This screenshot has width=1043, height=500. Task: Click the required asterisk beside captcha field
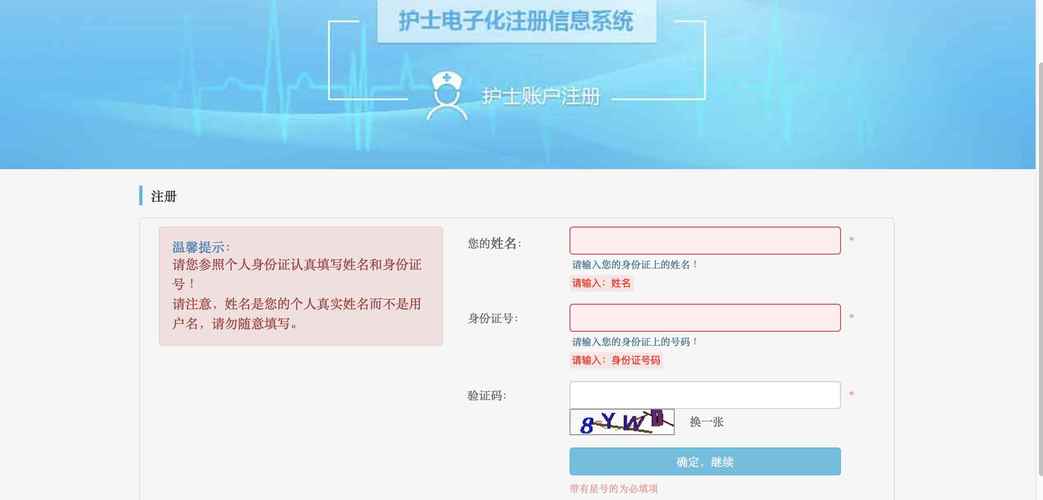(851, 395)
